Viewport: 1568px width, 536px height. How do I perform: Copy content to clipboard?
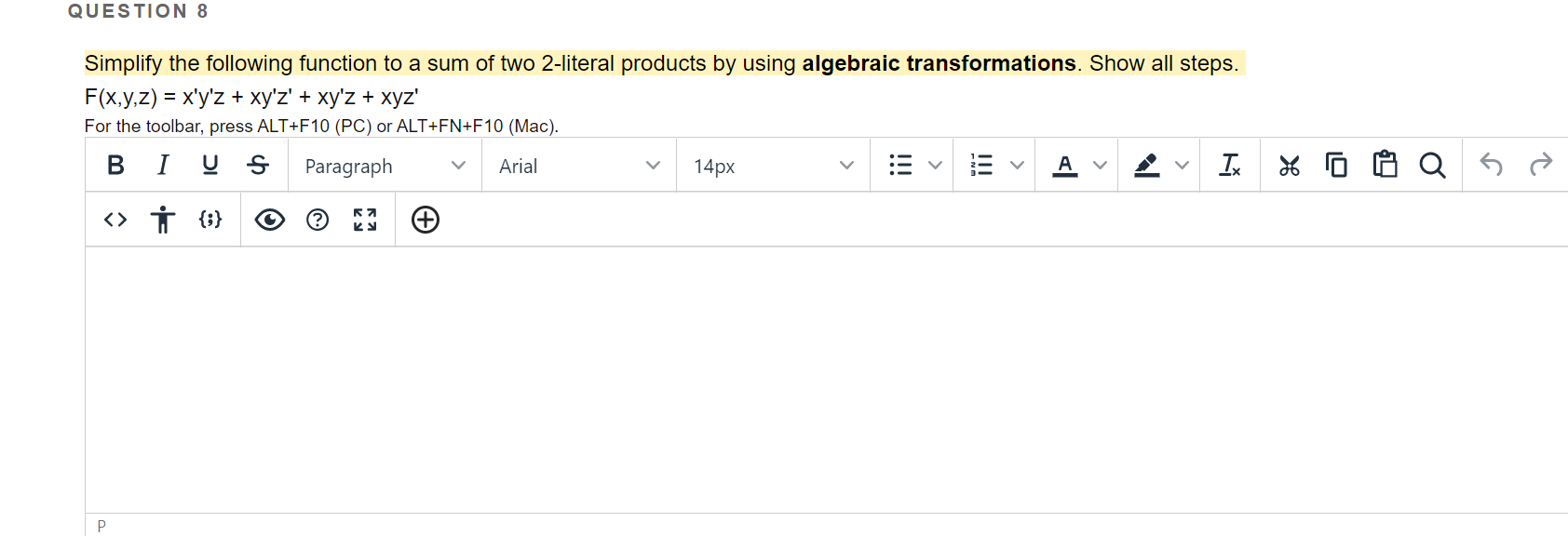(x=1336, y=165)
